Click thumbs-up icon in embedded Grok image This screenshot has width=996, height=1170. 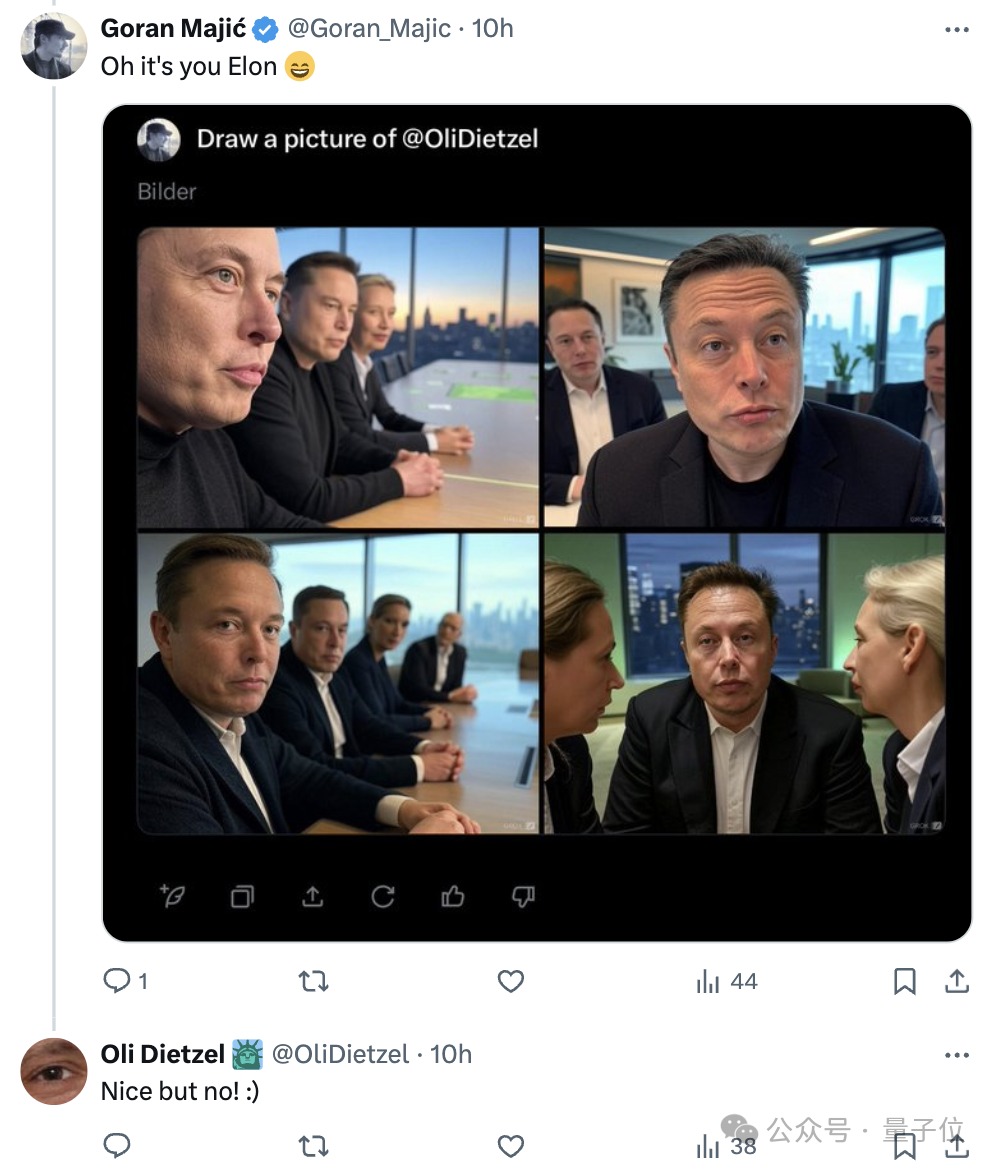click(453, 895)
